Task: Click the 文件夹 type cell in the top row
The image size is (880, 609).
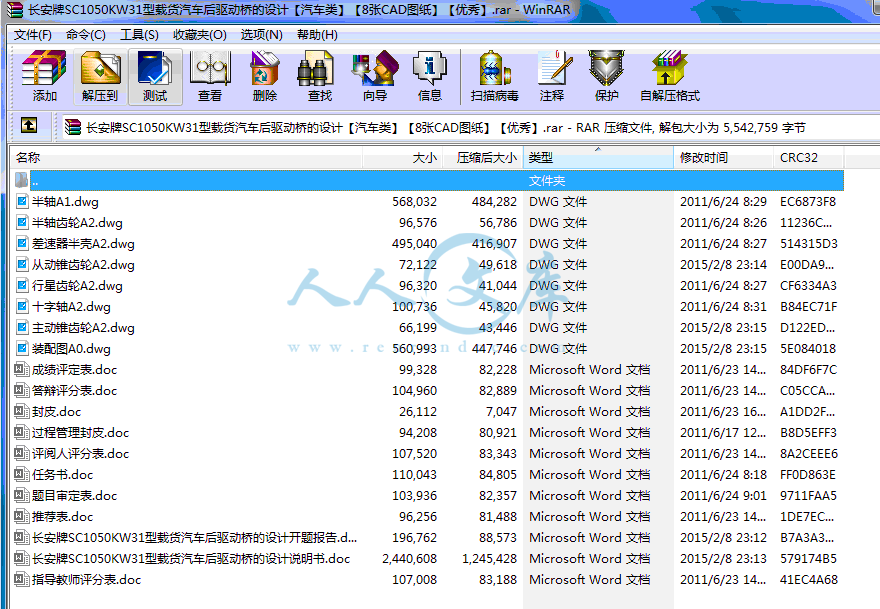Action: click(547, 181)
